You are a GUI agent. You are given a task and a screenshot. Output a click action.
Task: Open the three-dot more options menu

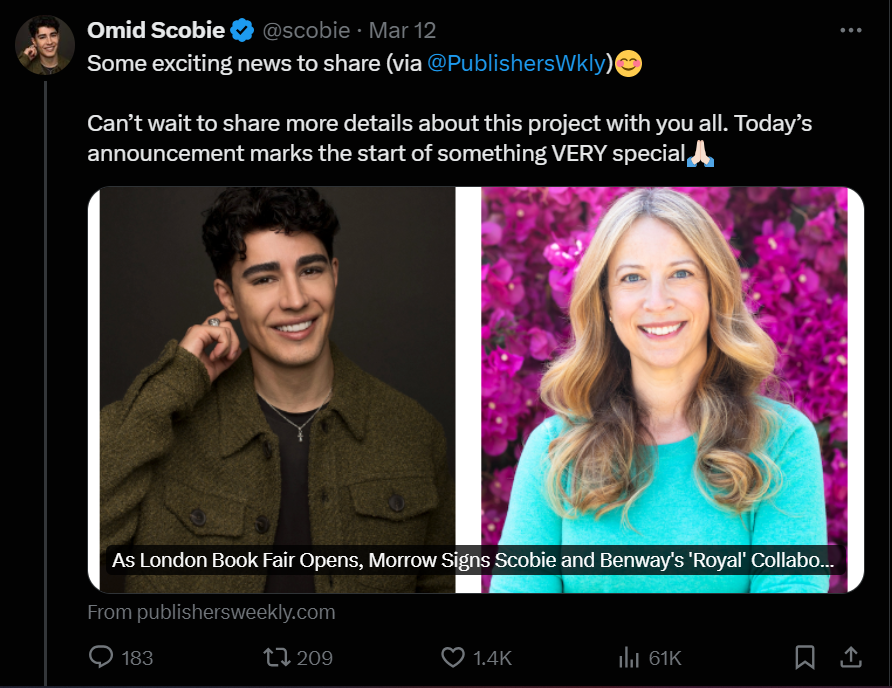point(851,30)
